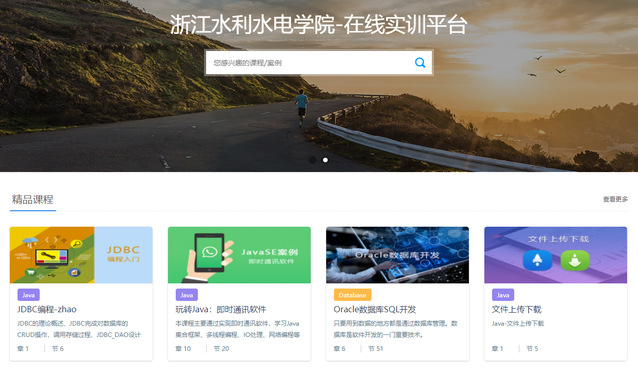
Task: Open the 玩转Java：即时通讯软件 course title
Action: 221,309
